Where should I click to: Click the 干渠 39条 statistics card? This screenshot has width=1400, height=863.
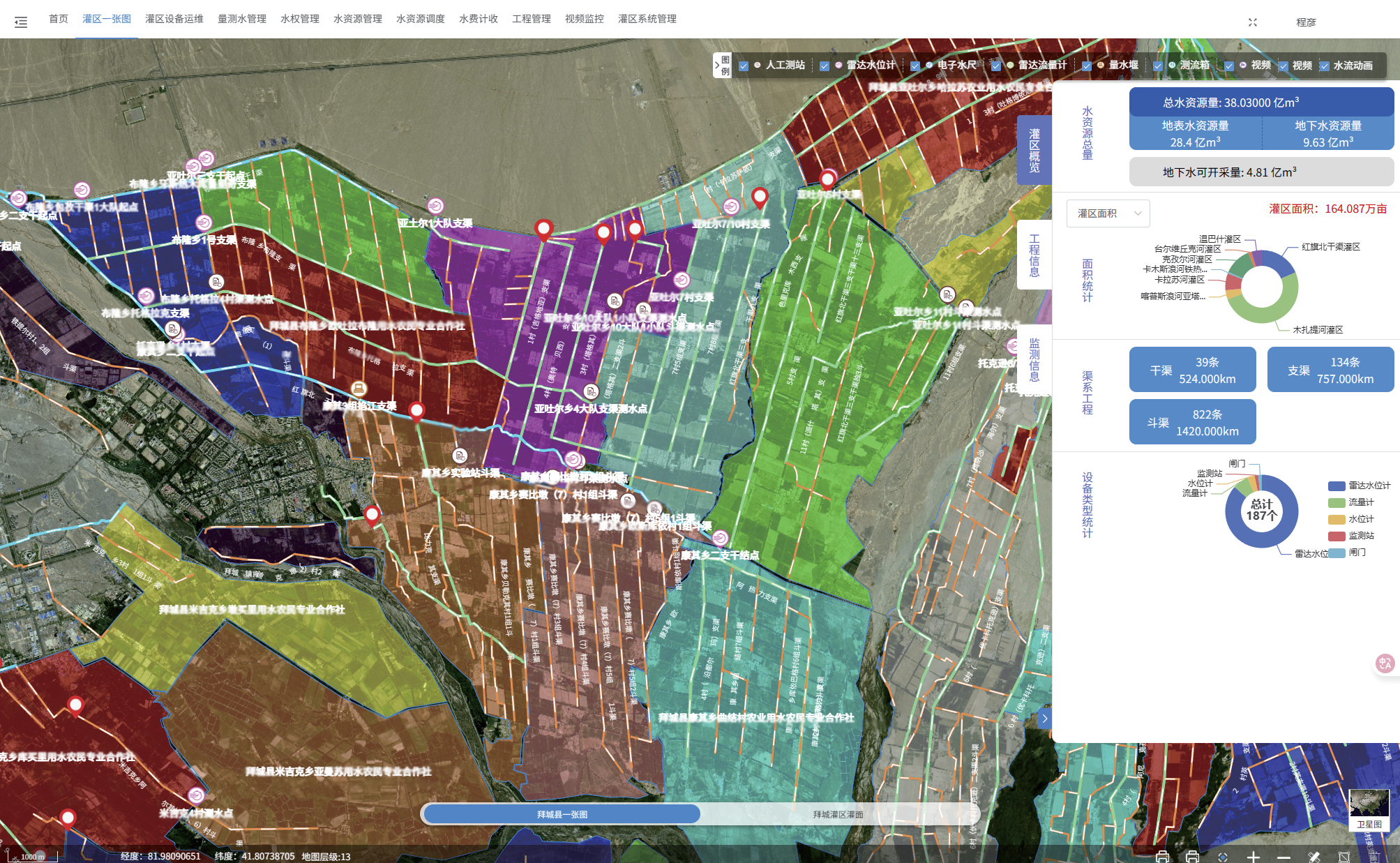1192,370
